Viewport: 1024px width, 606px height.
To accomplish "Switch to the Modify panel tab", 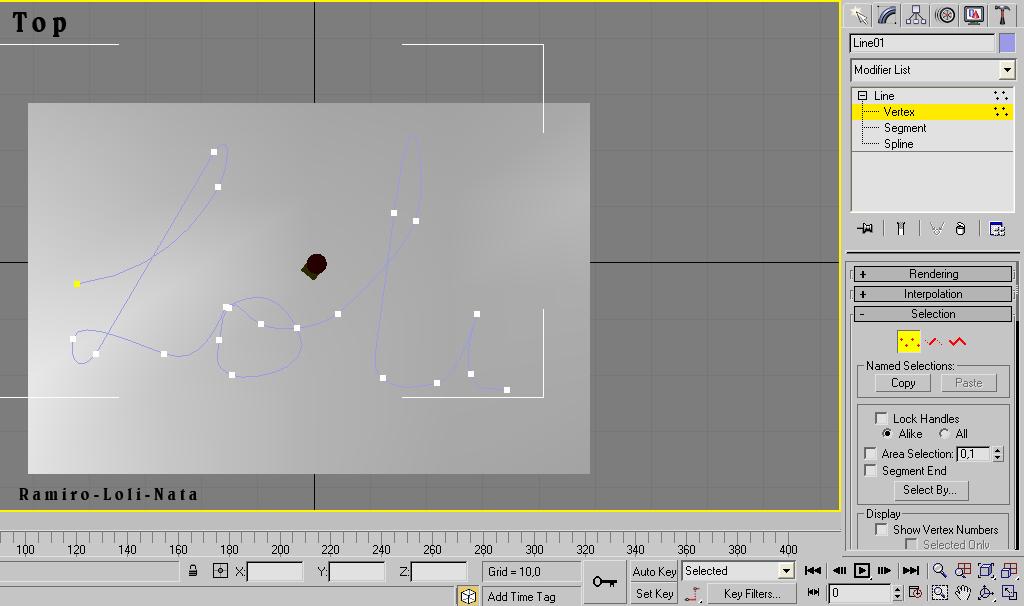I will [887, 15].
